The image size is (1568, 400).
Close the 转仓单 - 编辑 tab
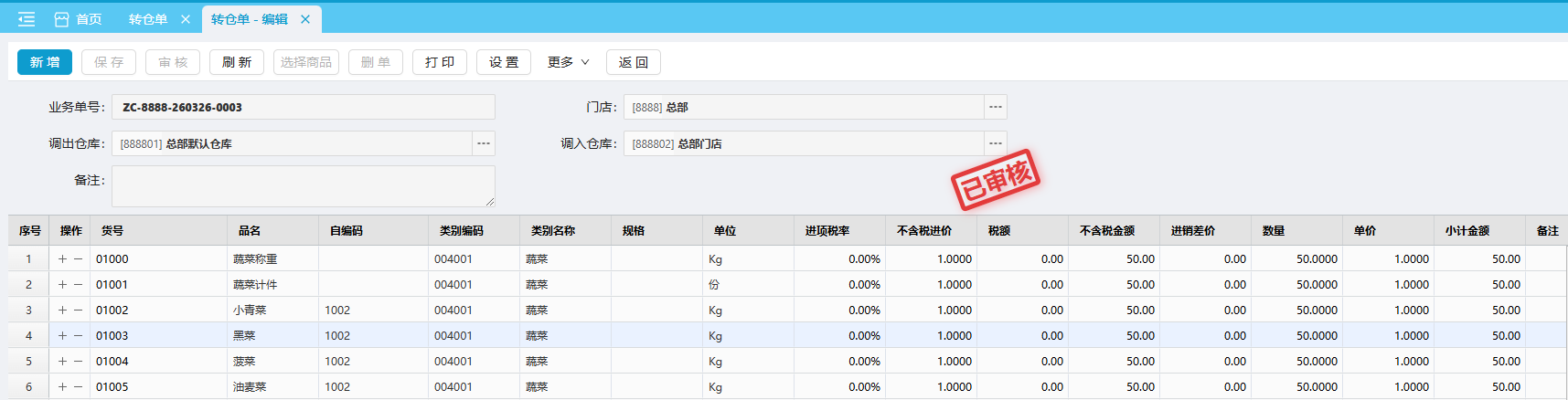coord(305,19)
